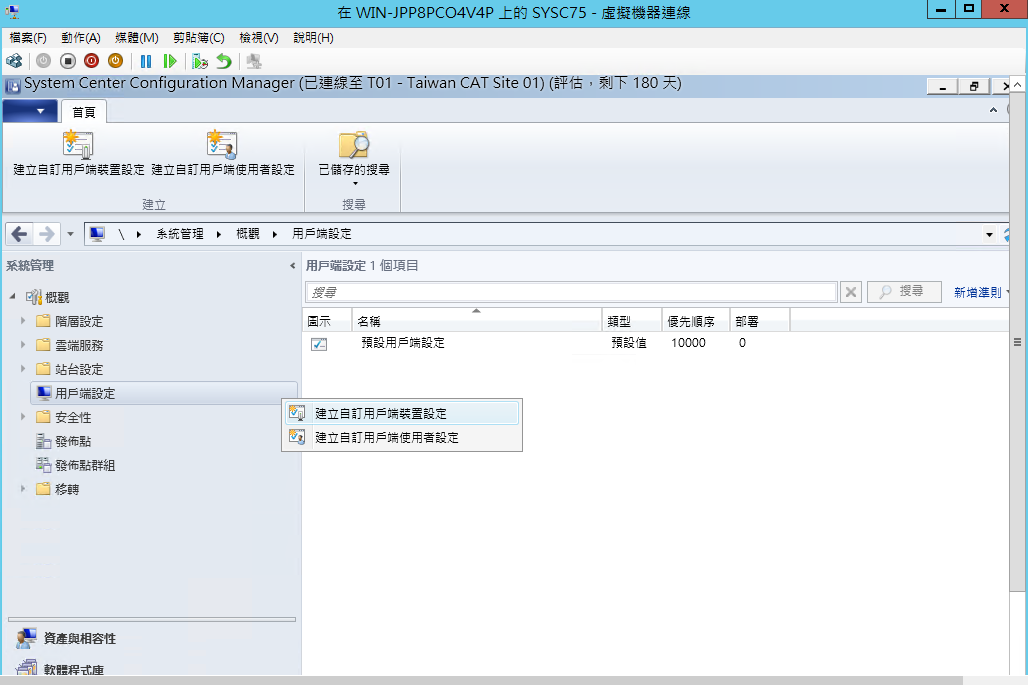Collapse the ribbon using the caret
1028x685 pixels.
[x=993, y=110]
